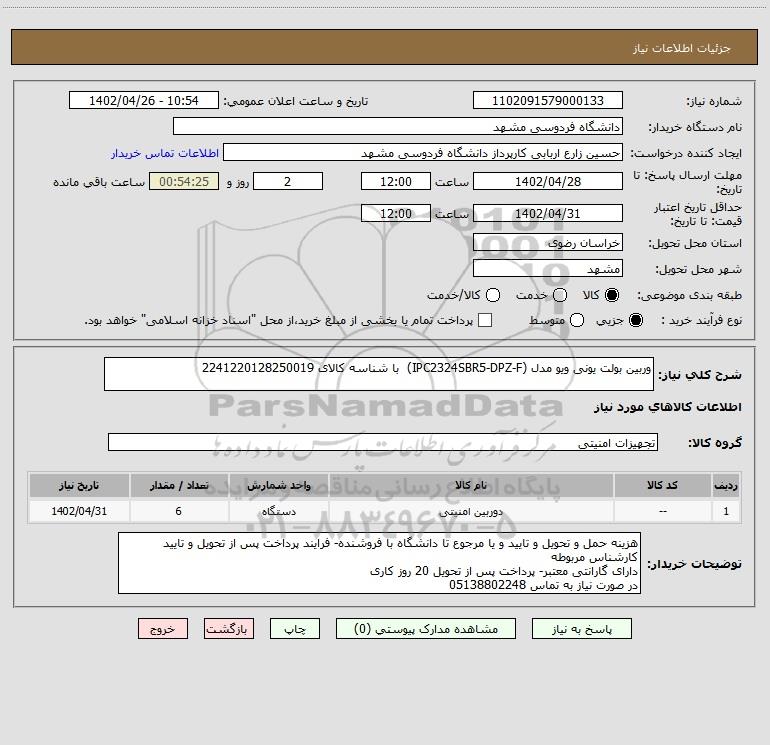Screen dimensions: 770x745
Task: Click the price validity date 1402/04/31 field
Action: (548, 213)
